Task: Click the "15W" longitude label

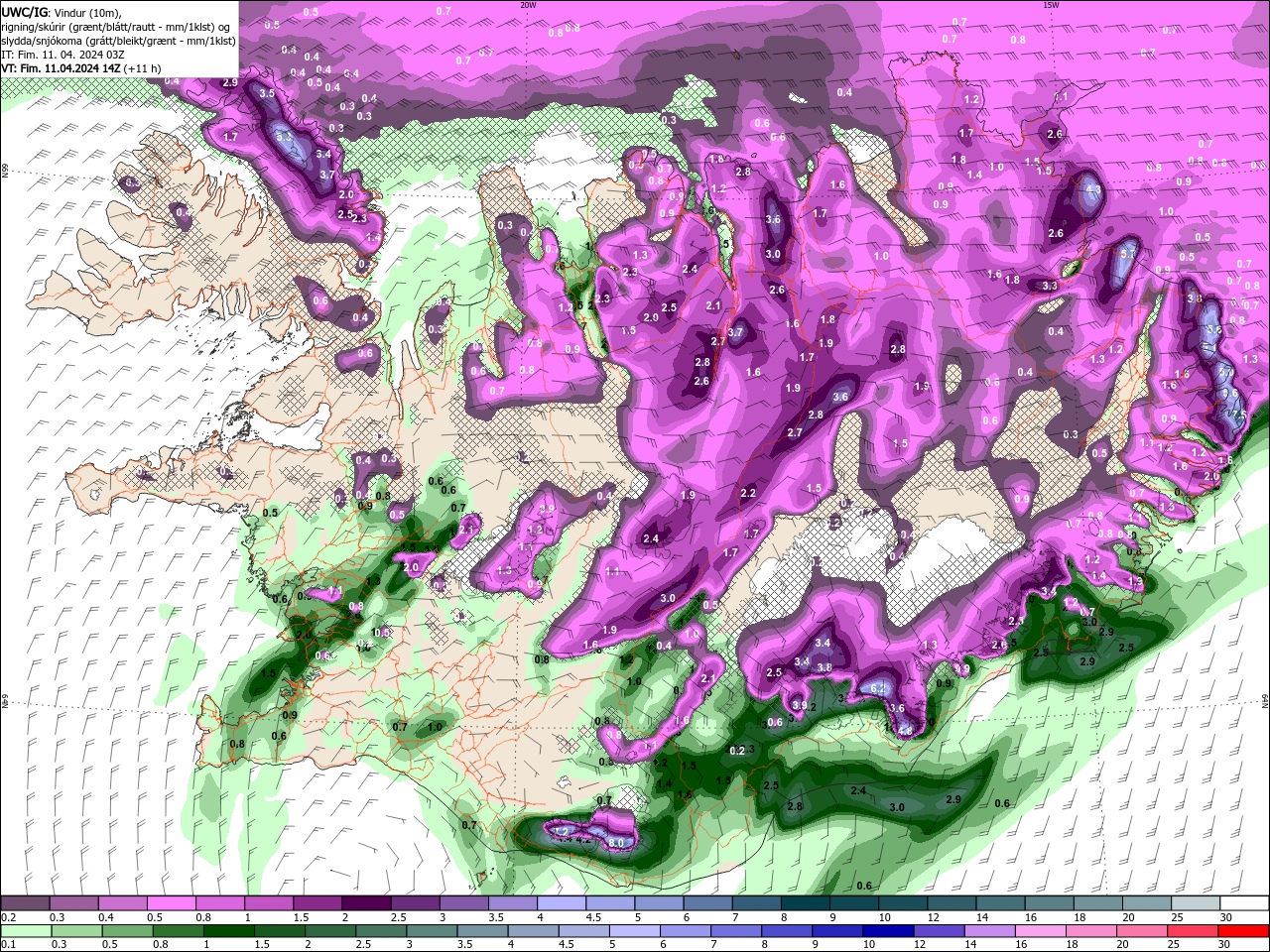Action: click(x=1051, y=4)
